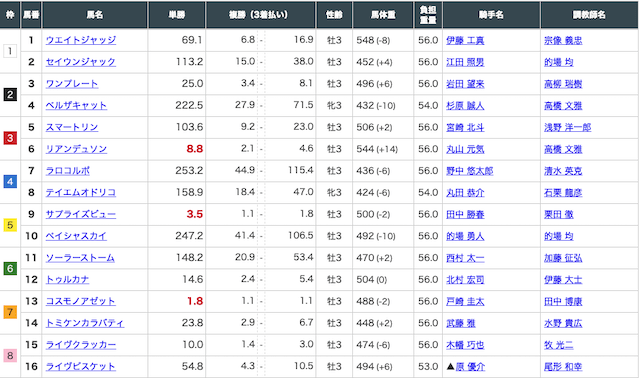Click red win odds 1.8
Image resolution: width=640 pixels, height=378 pixels.
[x=195, y=301]
